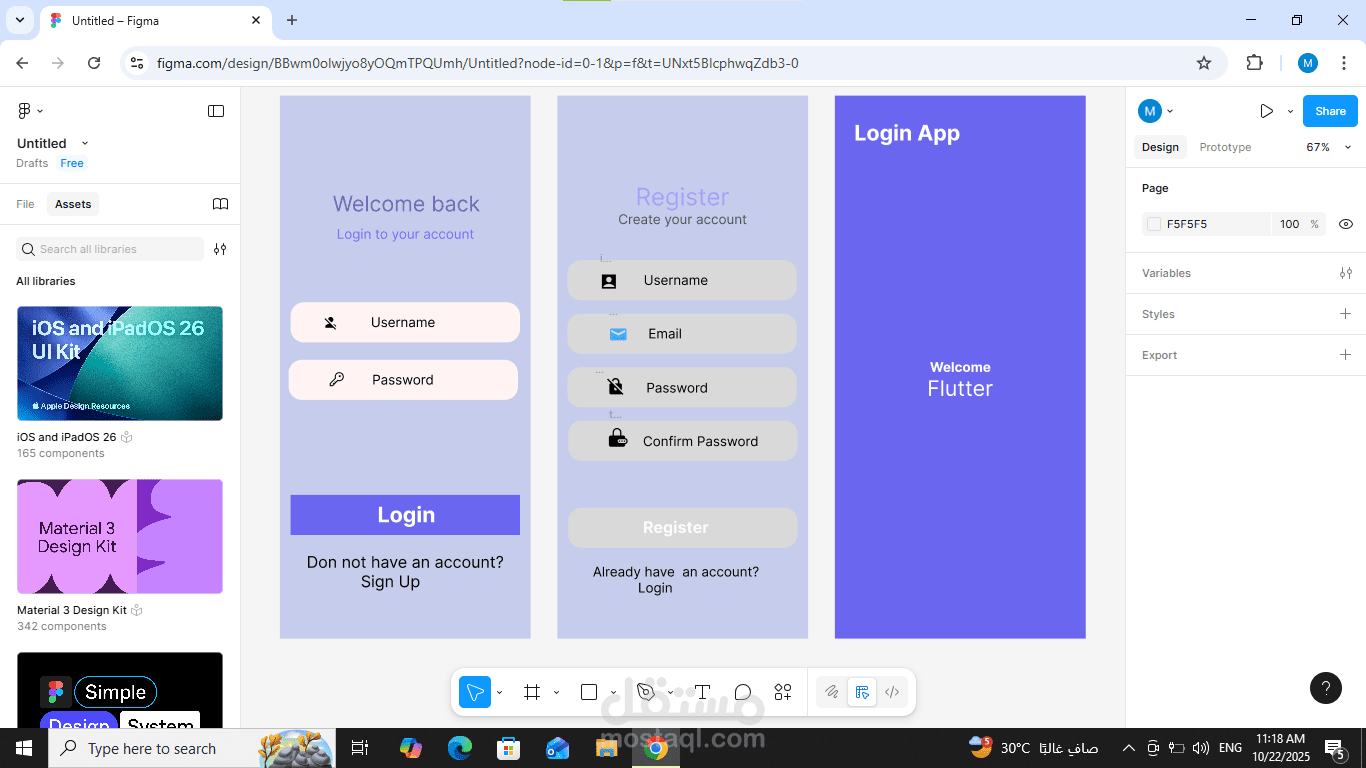Select the Move tool in bottom toolbar
The image size is (1366, 768).
tap(475, 692)
